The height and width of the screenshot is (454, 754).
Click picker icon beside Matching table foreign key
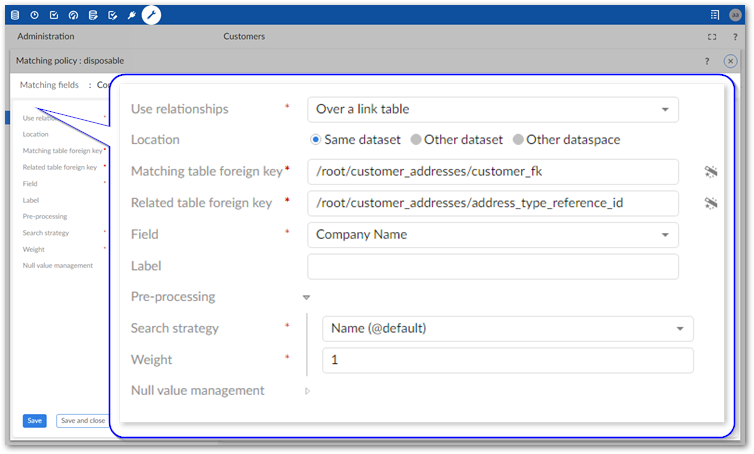pos(711,172)
